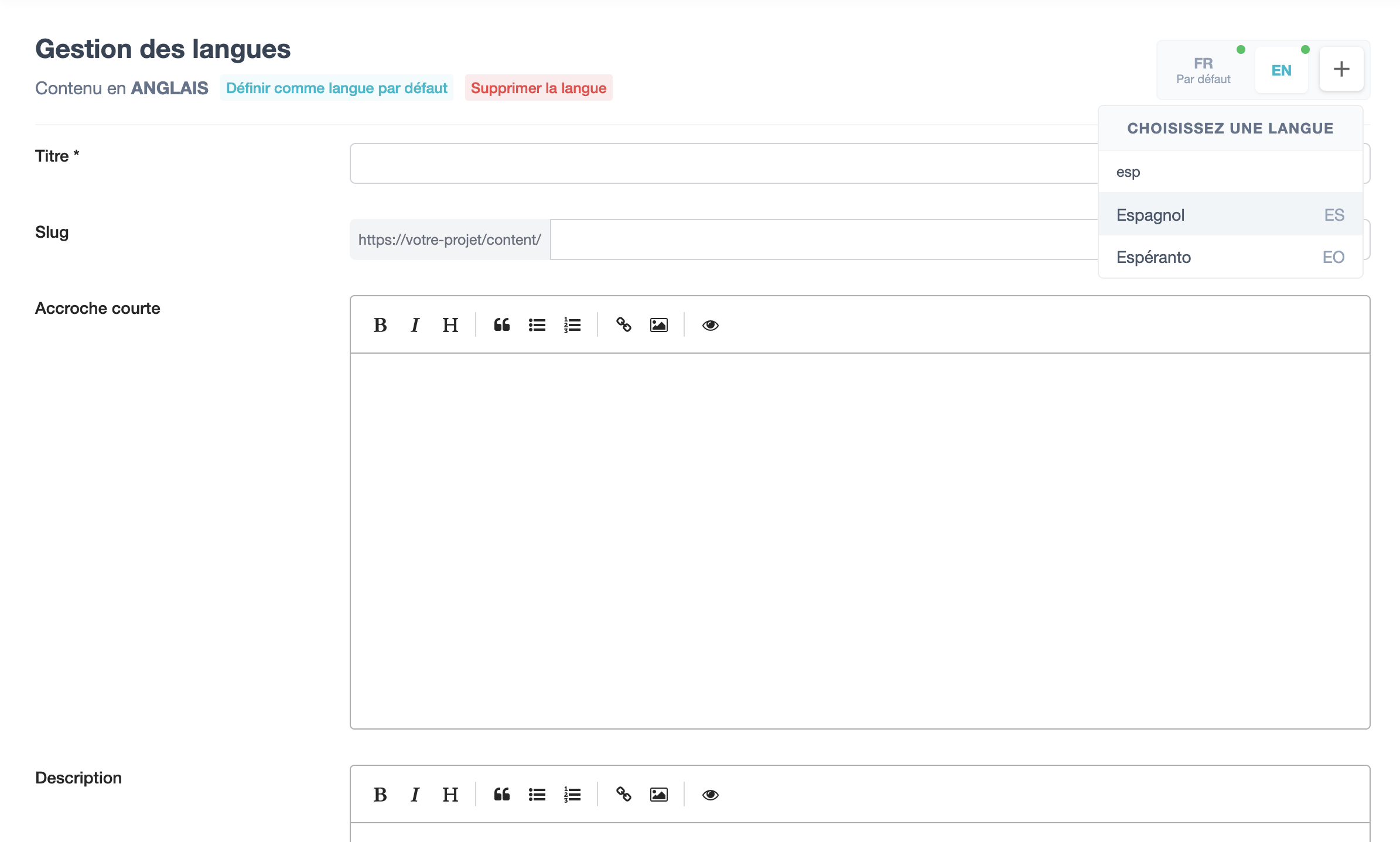This screenshot has height=842, width=1400.
Task: Choose Espéranto EO from language list
Action: (1230, 257)
